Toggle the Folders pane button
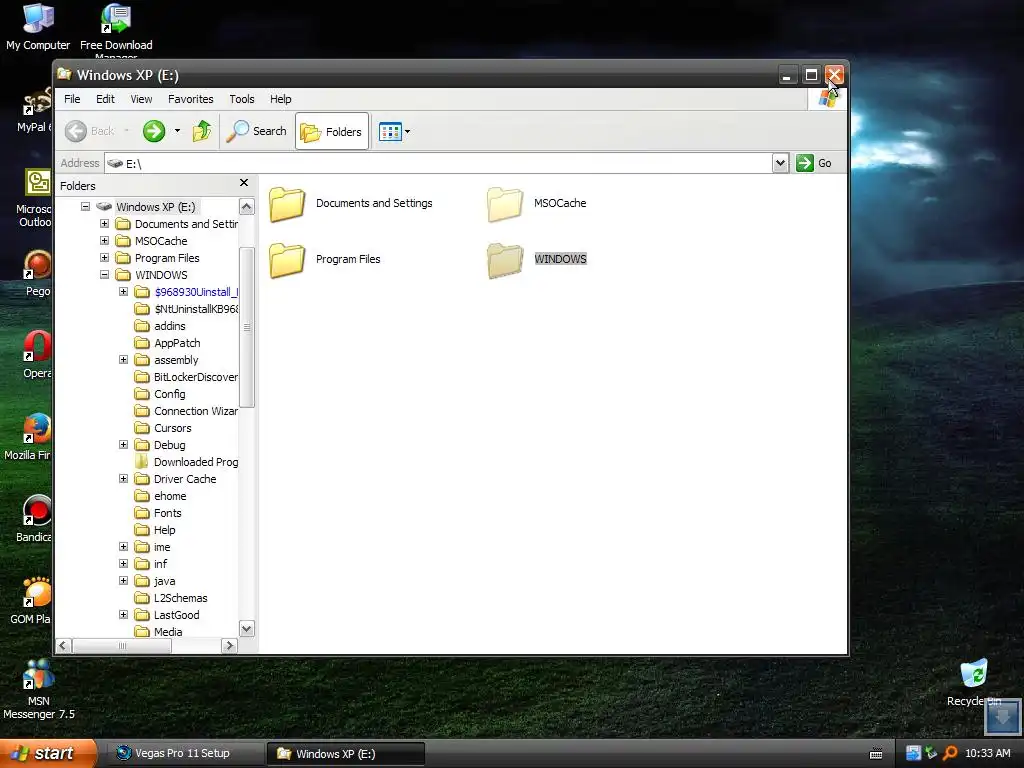Viewport: 1024px width, 768px height. tap(332, 131)
